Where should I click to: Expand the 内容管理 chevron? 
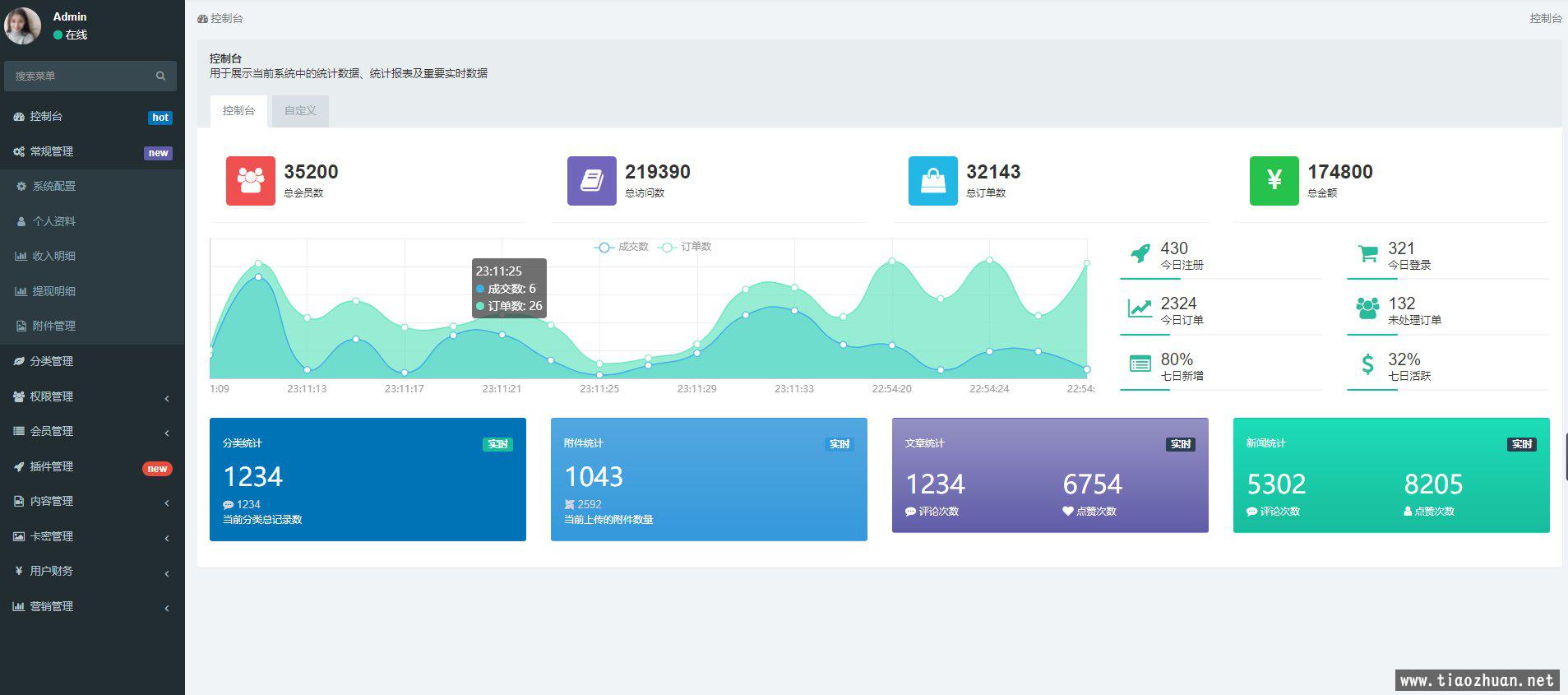167,503
